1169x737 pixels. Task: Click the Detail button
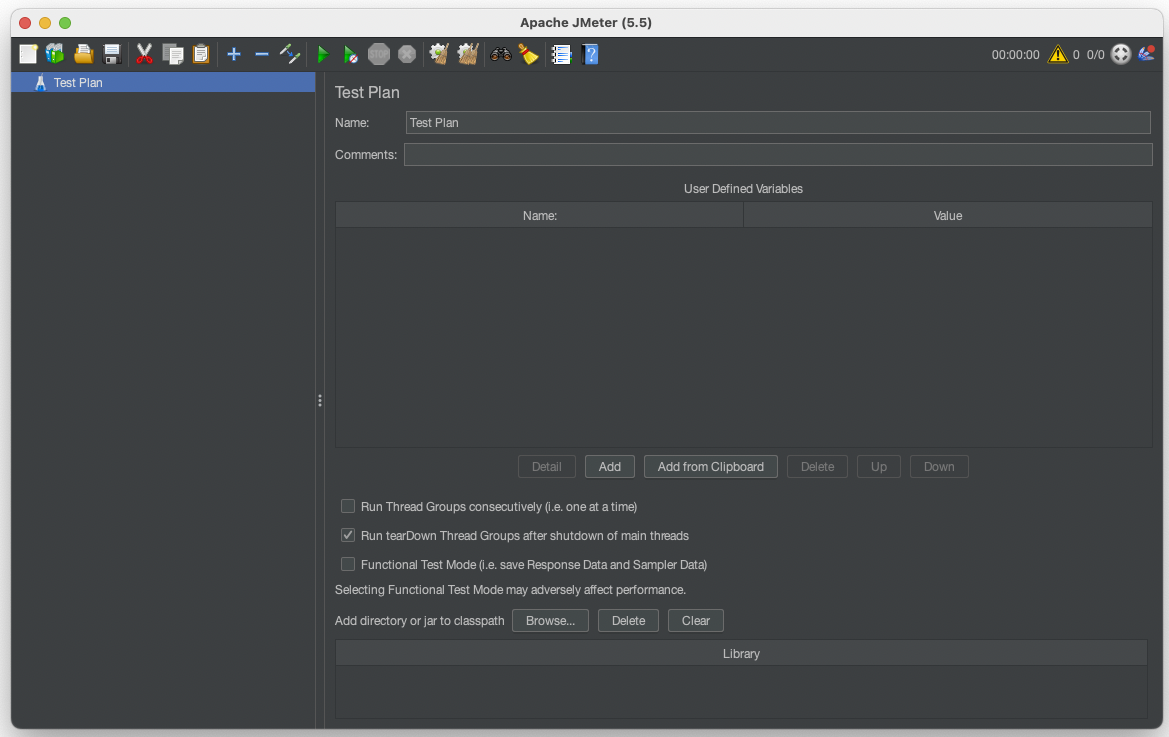pos(546,467)
